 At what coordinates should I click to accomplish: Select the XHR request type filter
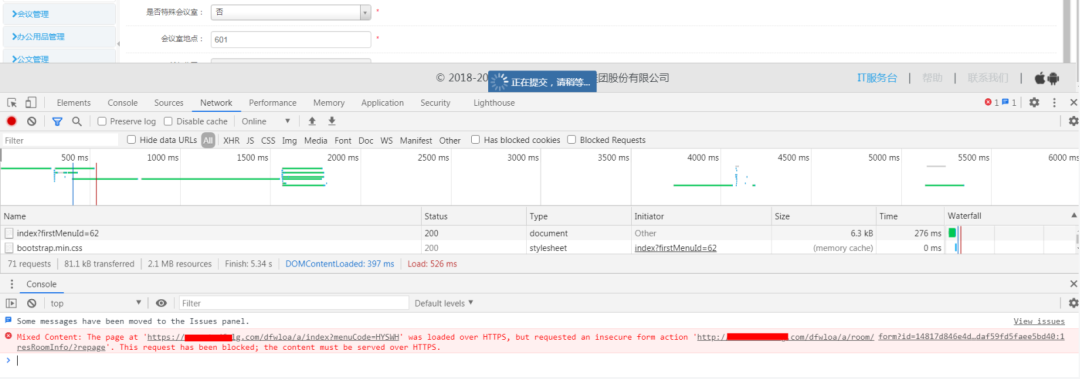tap(231, 140)
